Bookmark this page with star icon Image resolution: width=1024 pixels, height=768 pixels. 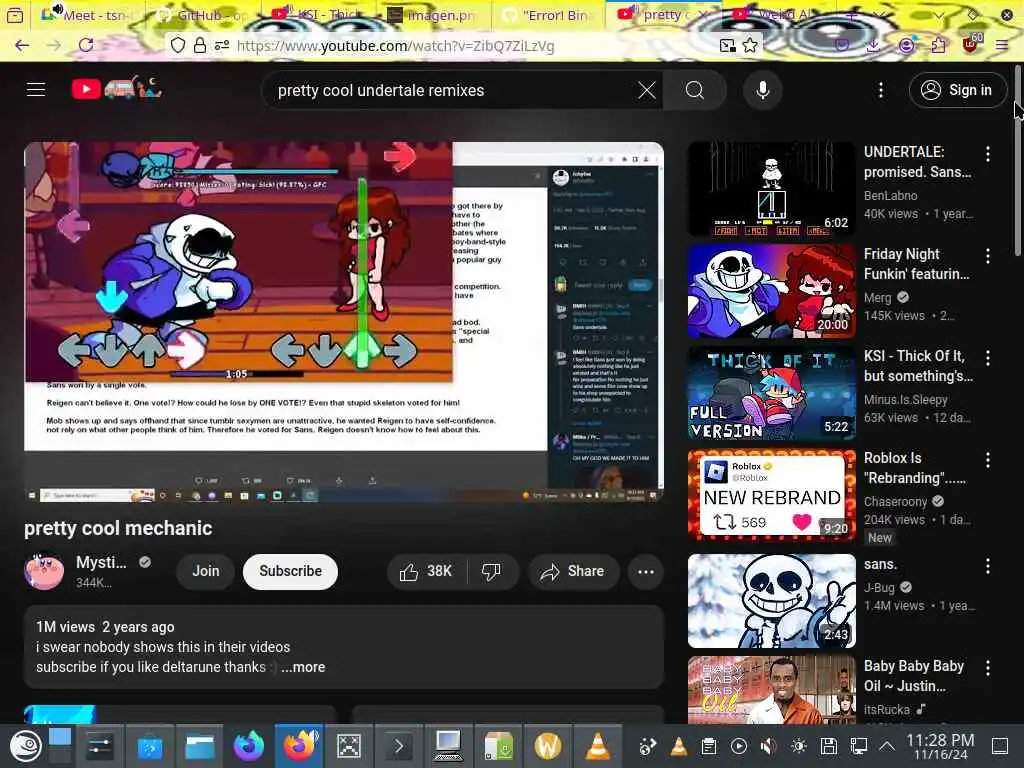click(x=750, y=45)
